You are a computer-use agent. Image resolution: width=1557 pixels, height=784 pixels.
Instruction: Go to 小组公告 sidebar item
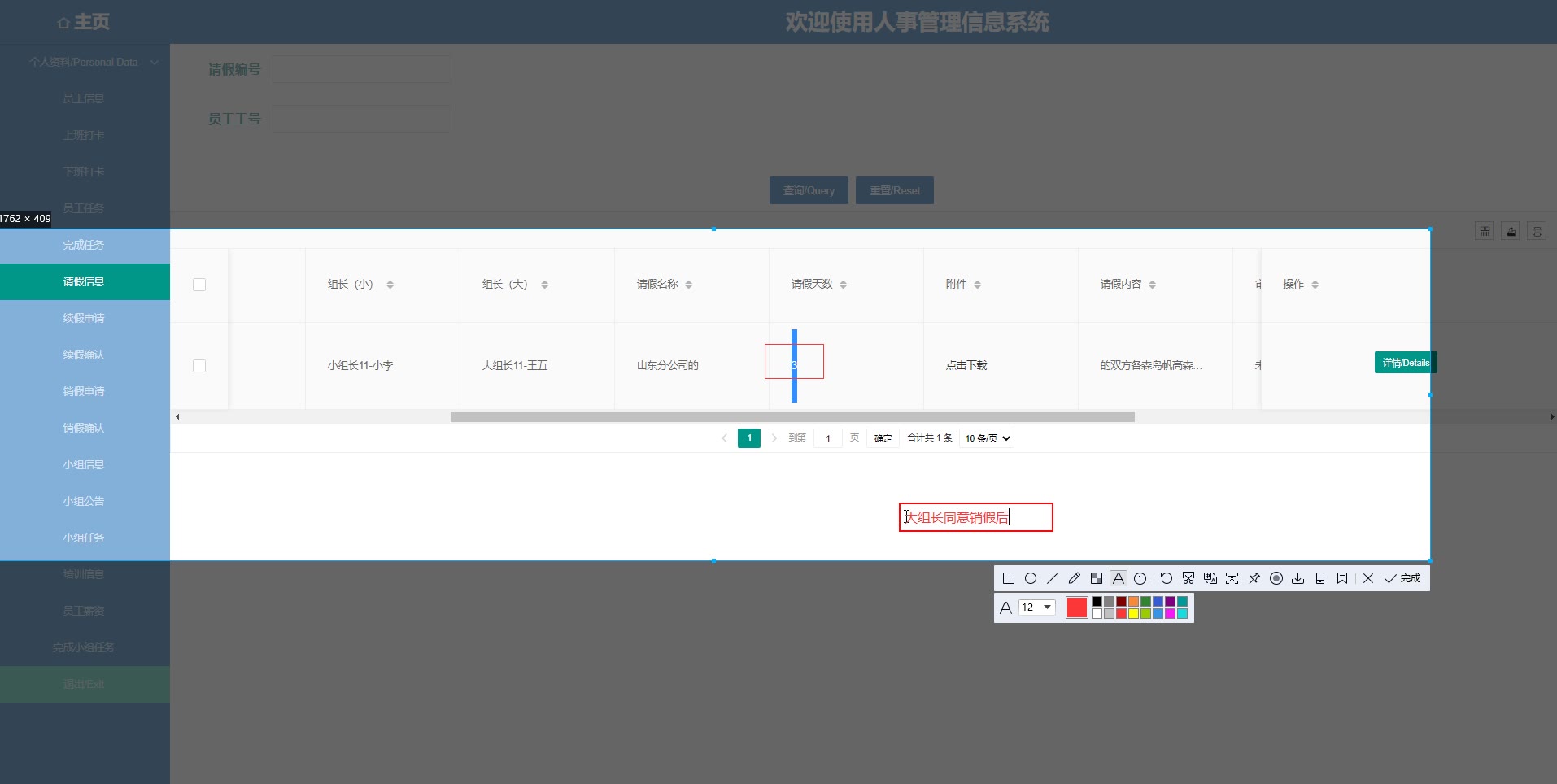point(84,501)
